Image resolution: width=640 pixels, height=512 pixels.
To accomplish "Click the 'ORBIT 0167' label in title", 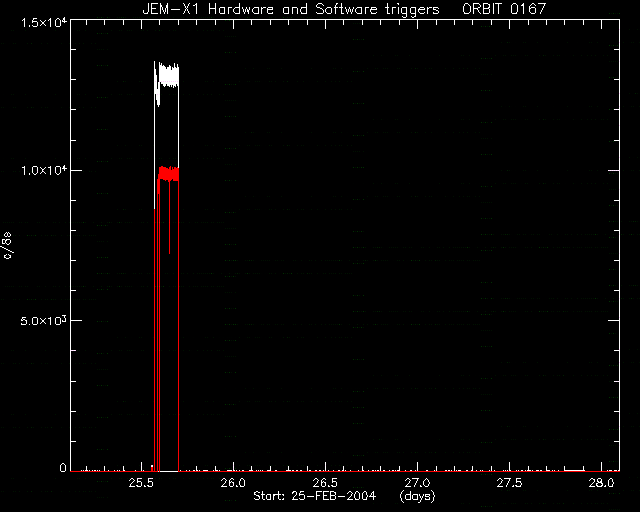I will (x=504, y=9).
